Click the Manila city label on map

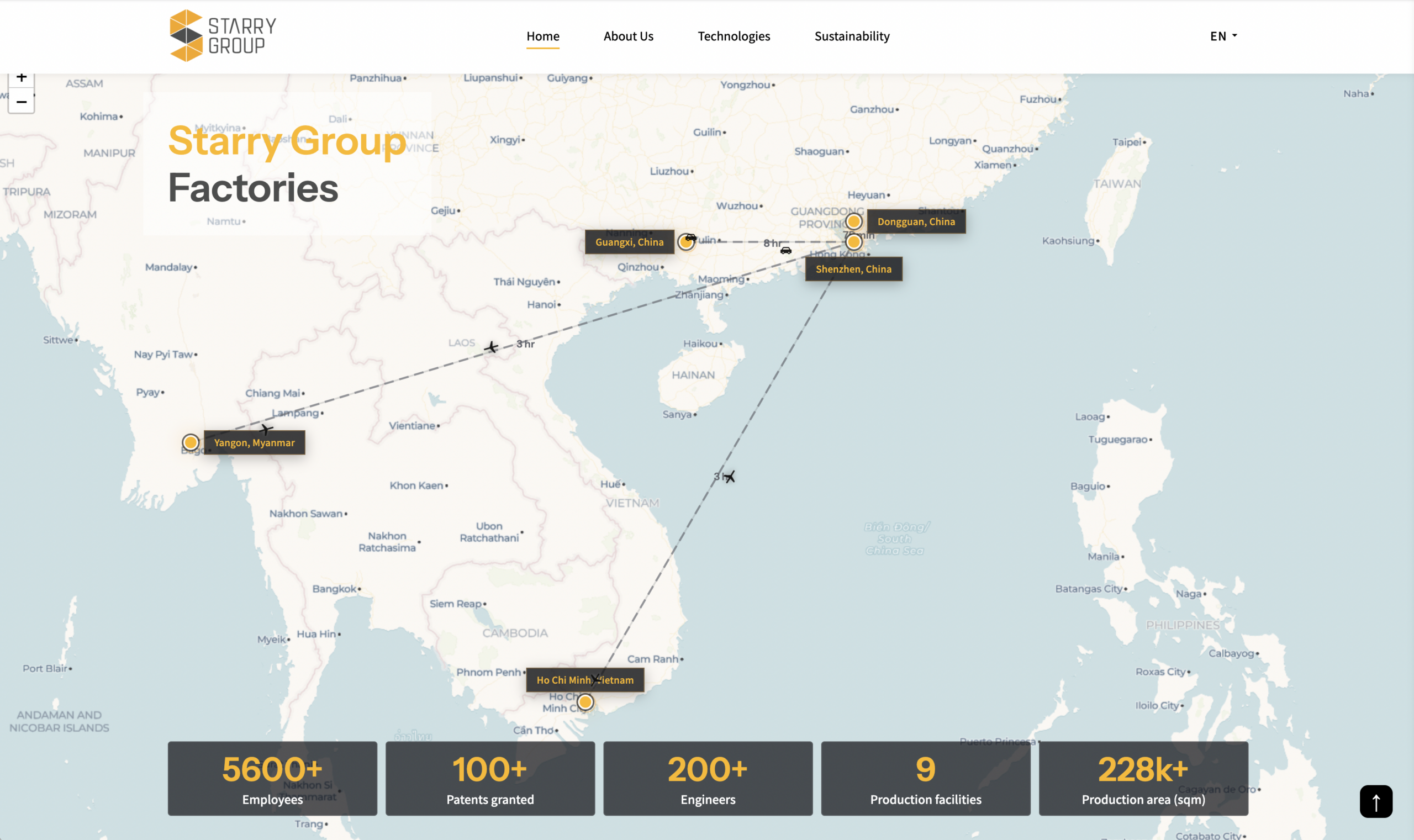tap(1105, 557)
